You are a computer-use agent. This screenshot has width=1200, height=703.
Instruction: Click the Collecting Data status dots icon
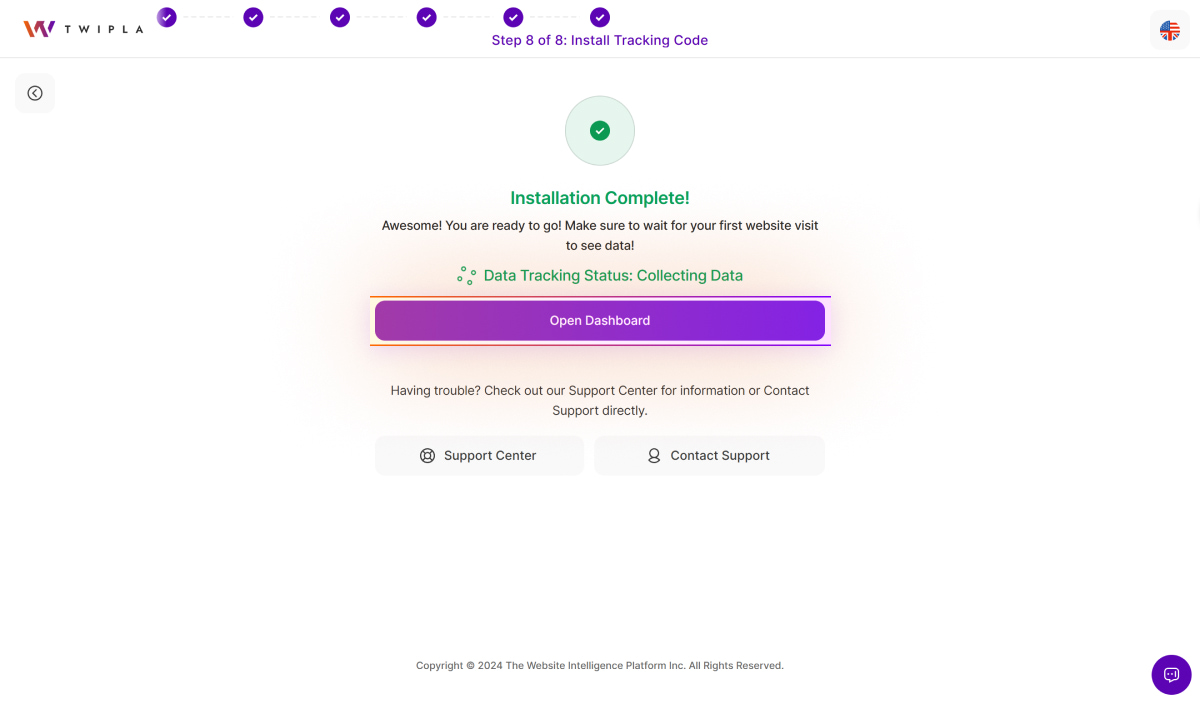[x=466, y=276]
